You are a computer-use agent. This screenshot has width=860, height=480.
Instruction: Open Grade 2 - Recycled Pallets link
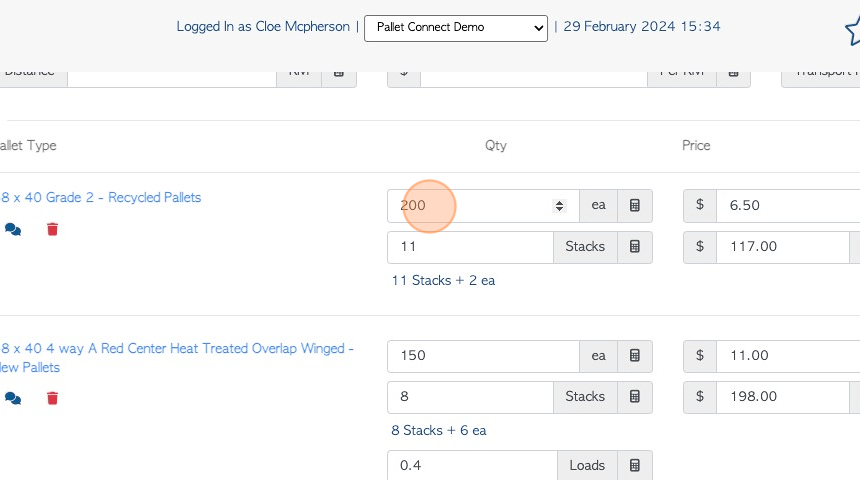point(101,198)
